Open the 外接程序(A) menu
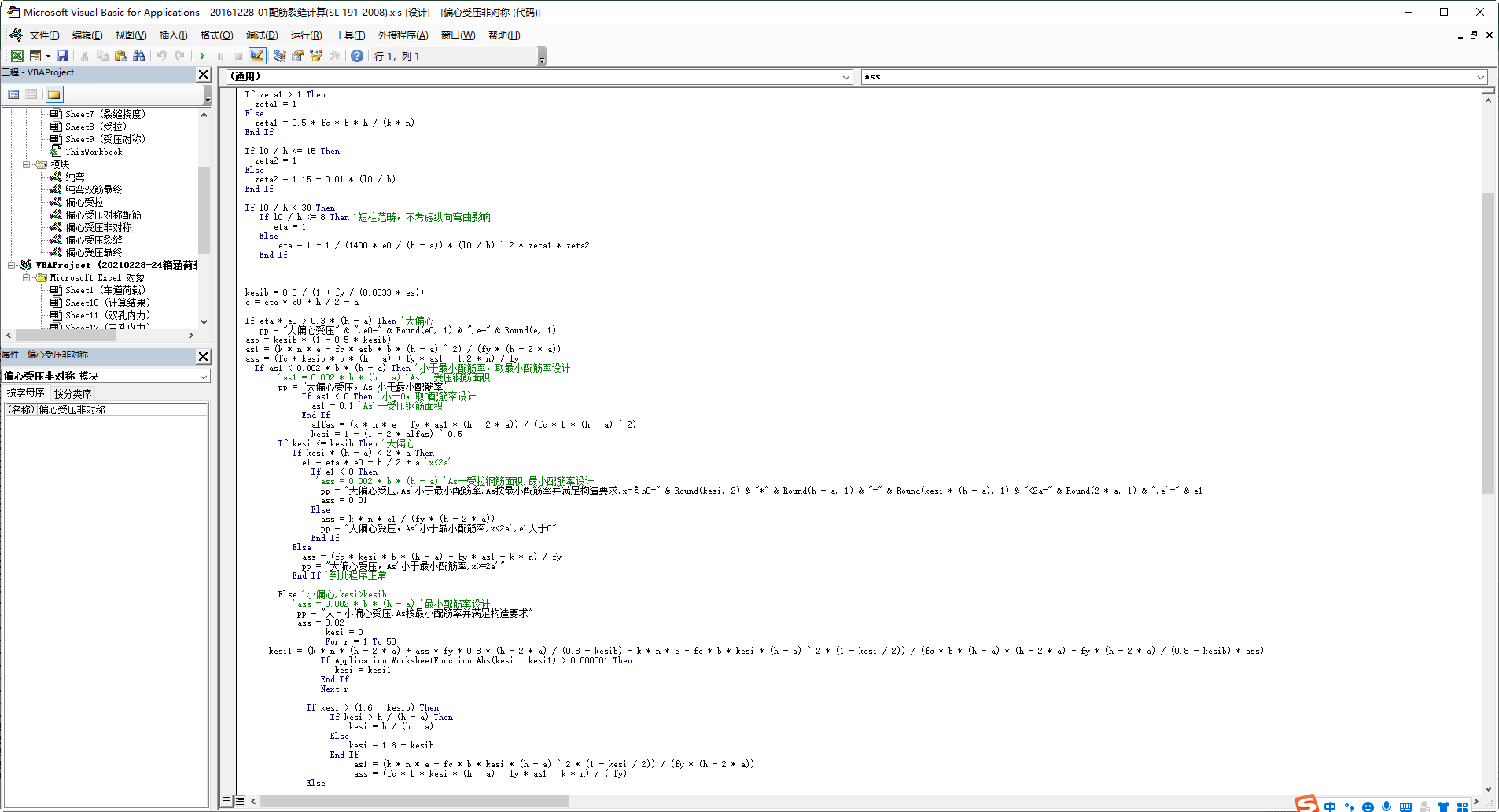 coord(403,35)
